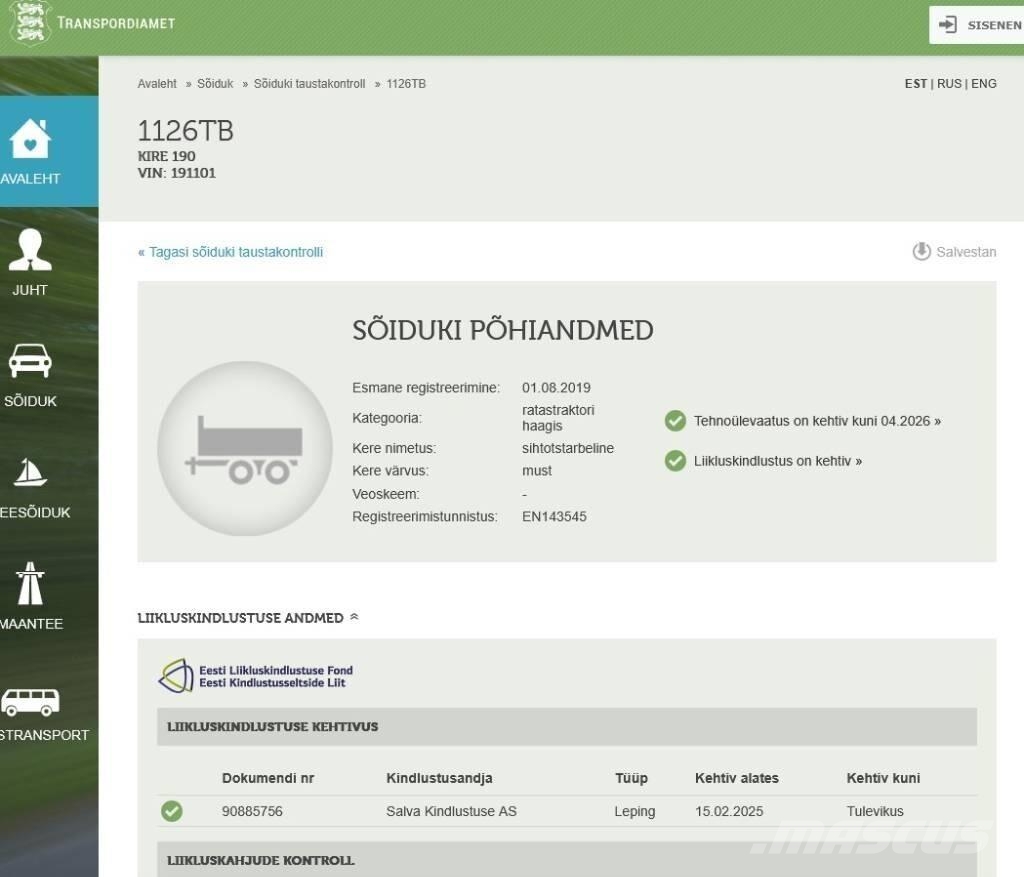Click the Kindlustusandja column header

click(x=440, y=778)
